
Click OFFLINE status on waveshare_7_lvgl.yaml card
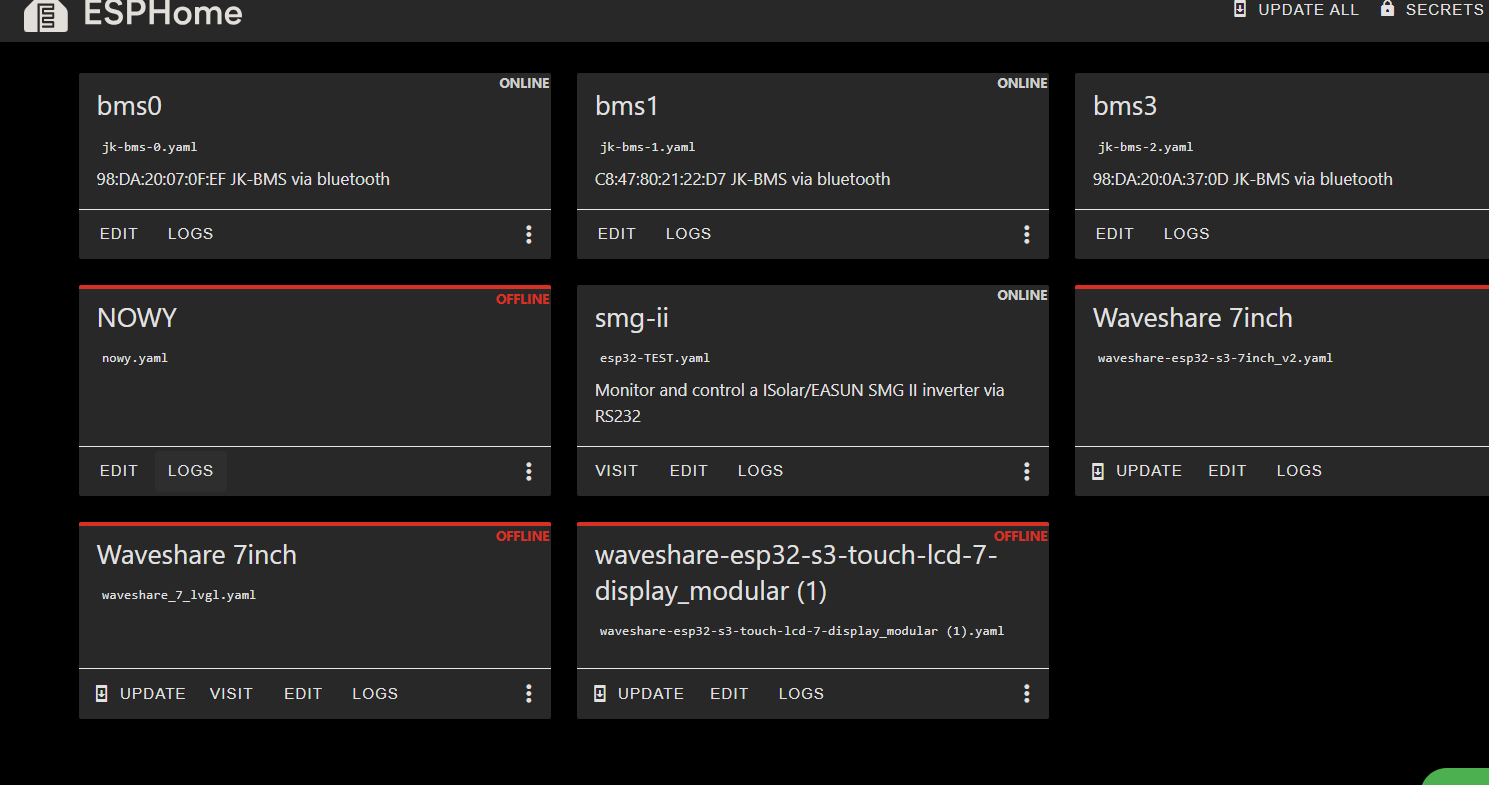point(523,536)
